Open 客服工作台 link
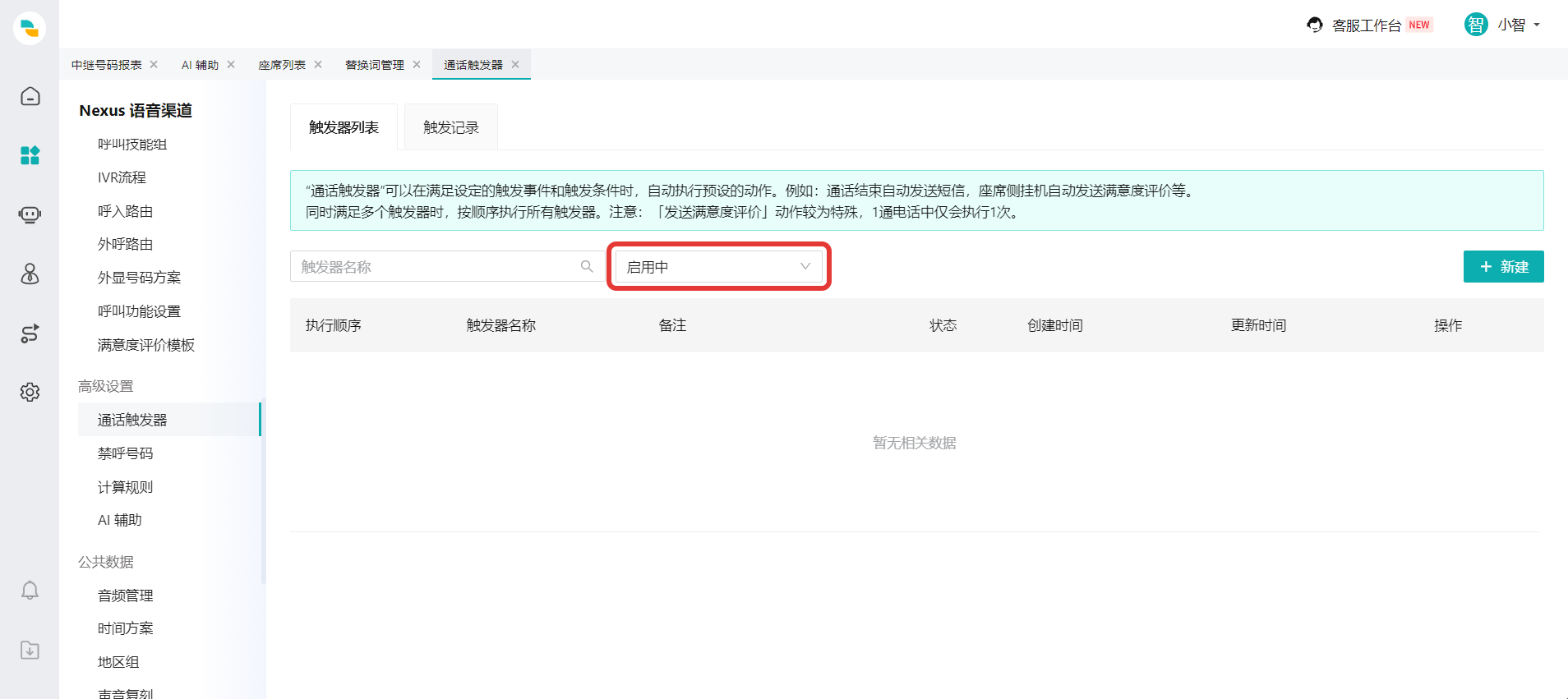Viewport: 1568px width, 699px height. [1366, 25]
